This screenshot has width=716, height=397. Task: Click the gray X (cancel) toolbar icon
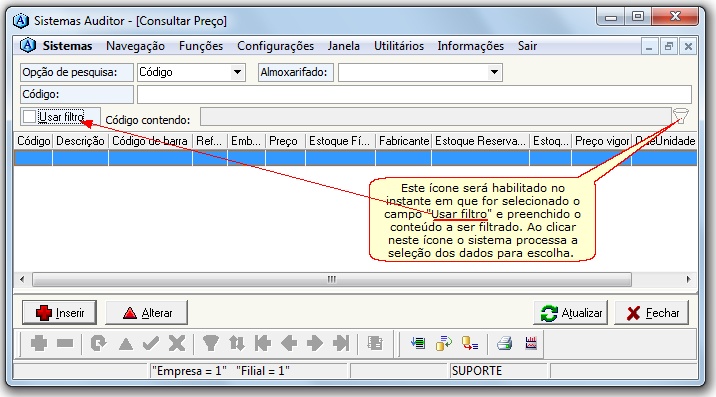coord(177,343)
